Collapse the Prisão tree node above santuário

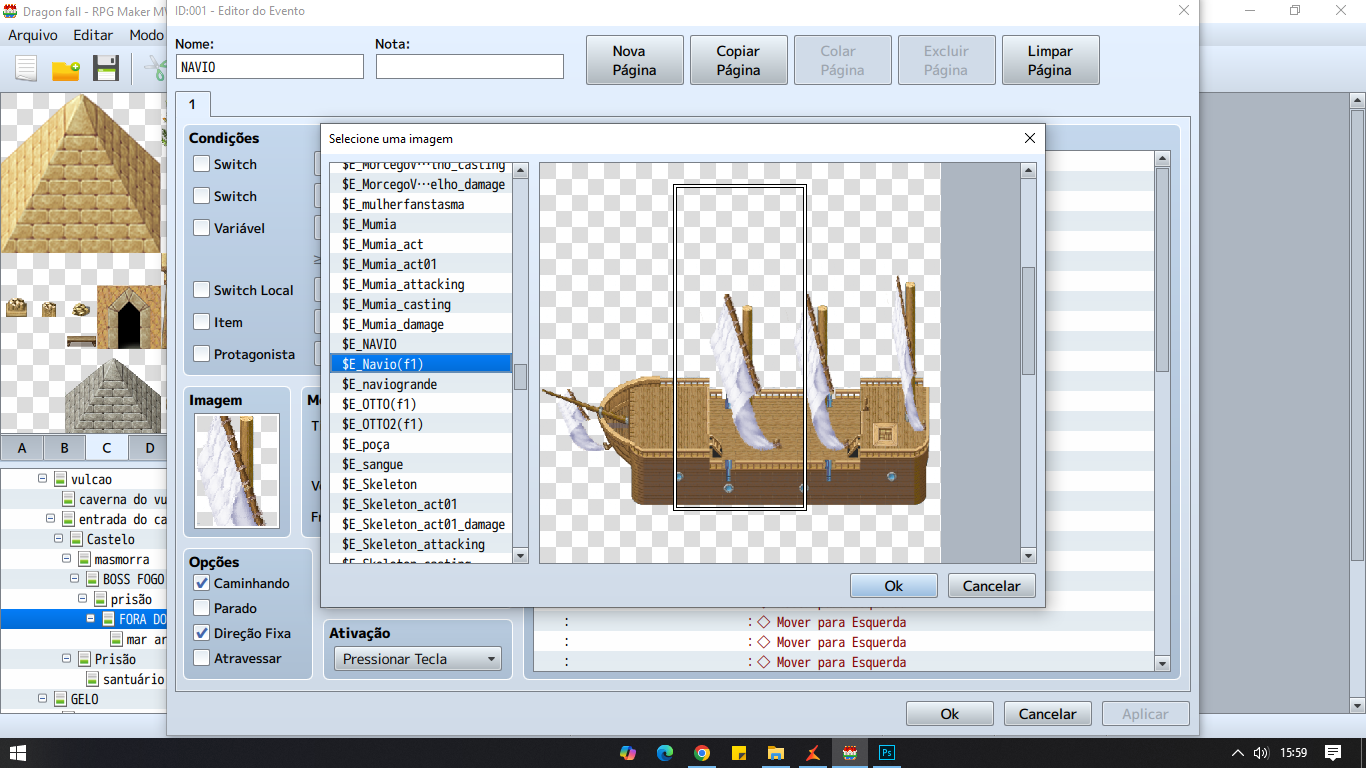pos(67,659)
